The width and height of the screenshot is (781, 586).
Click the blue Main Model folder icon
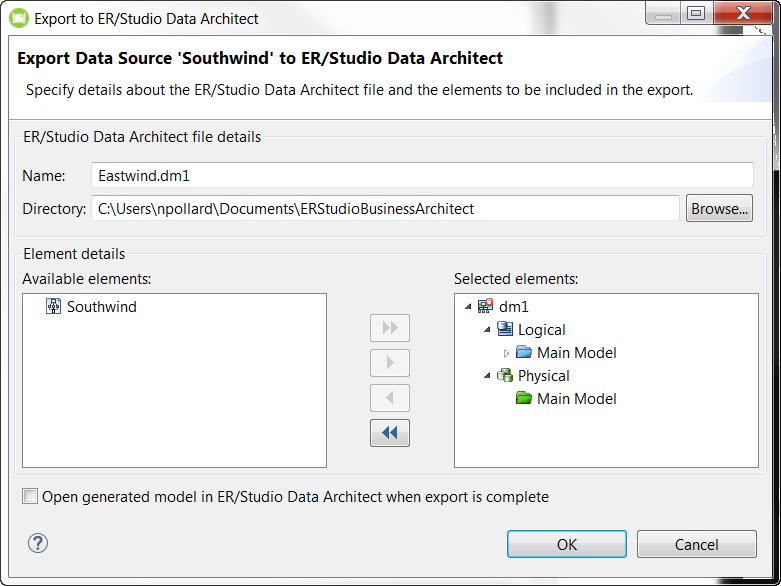point(523,352)
